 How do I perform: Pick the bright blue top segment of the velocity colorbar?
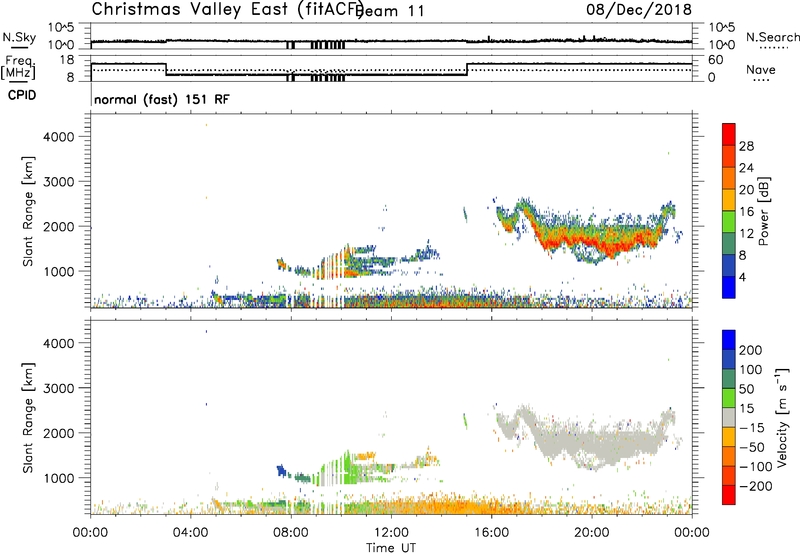[x=729, y=340]
